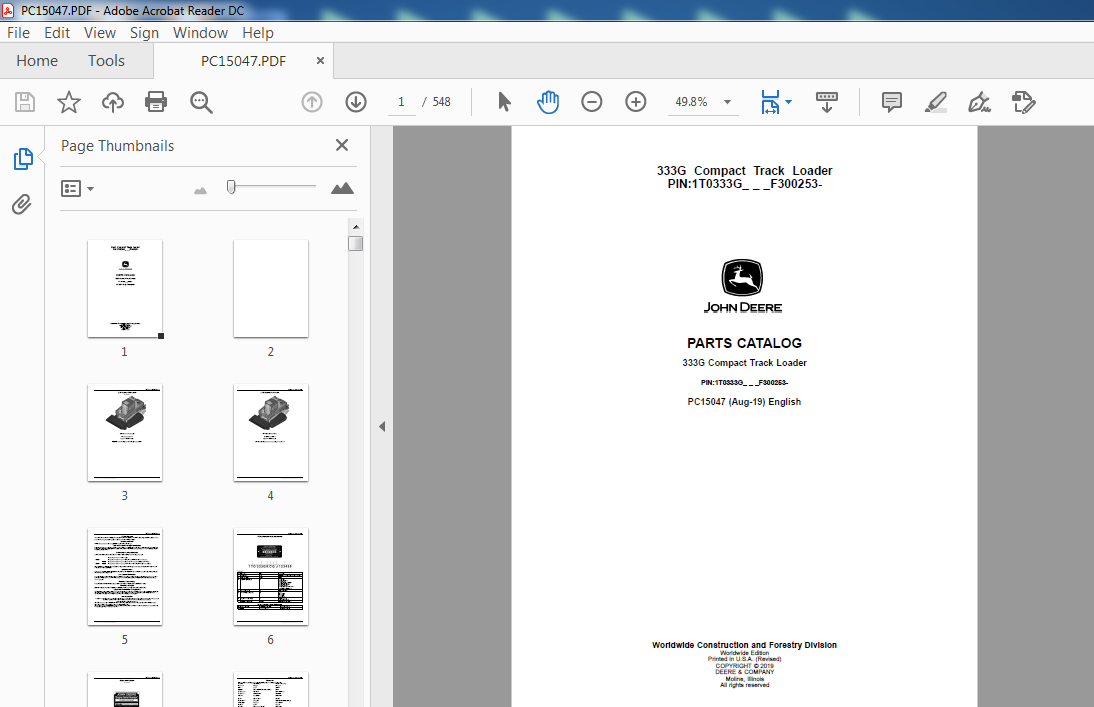1094x707 pixels.
Task: Open the Attachments paperclip panel
Action: [22, 204]
